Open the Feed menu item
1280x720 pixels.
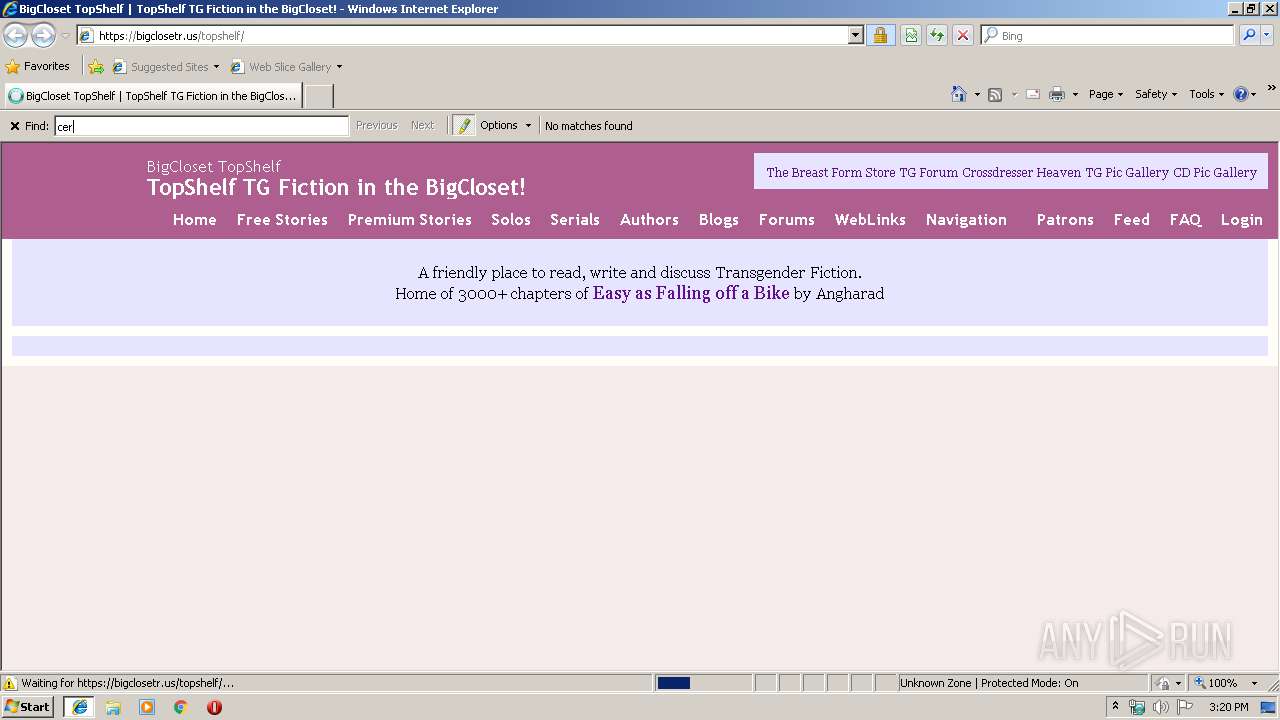click(x=1132, y=220)
